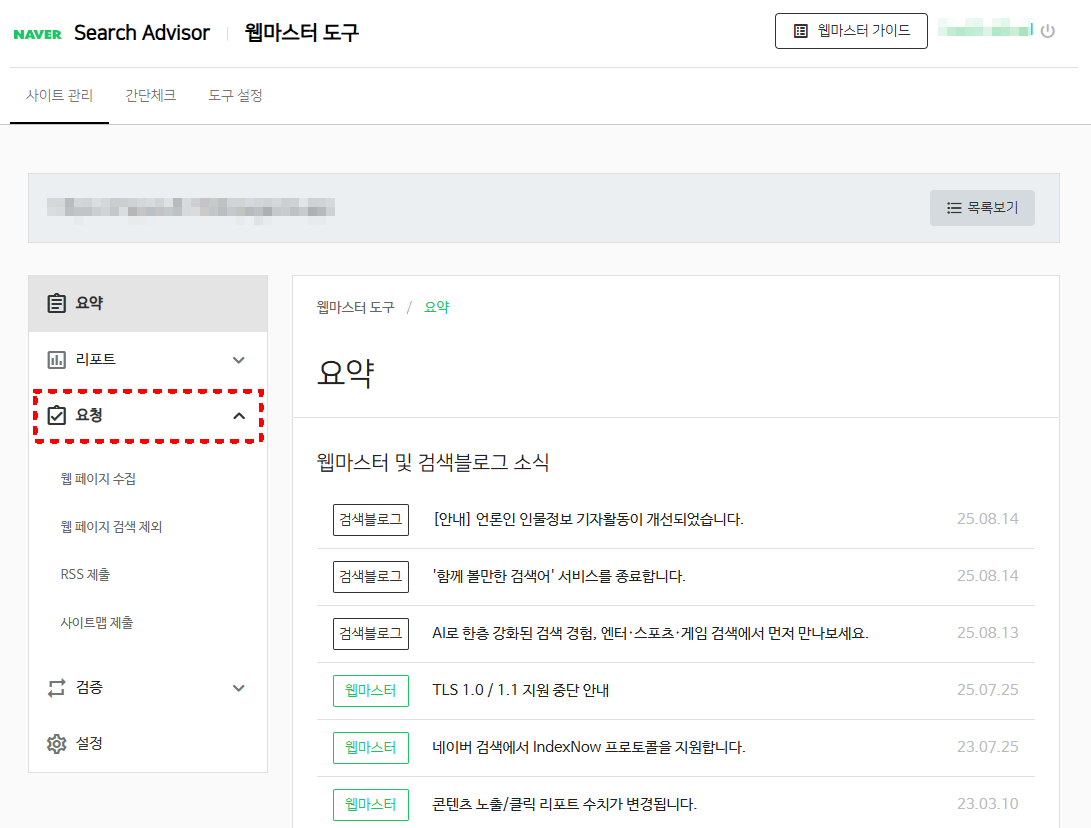Open AI로 한층 강화된 검색 경험 notice
The image size is (1091, 828).
click(x=650, y=633)
